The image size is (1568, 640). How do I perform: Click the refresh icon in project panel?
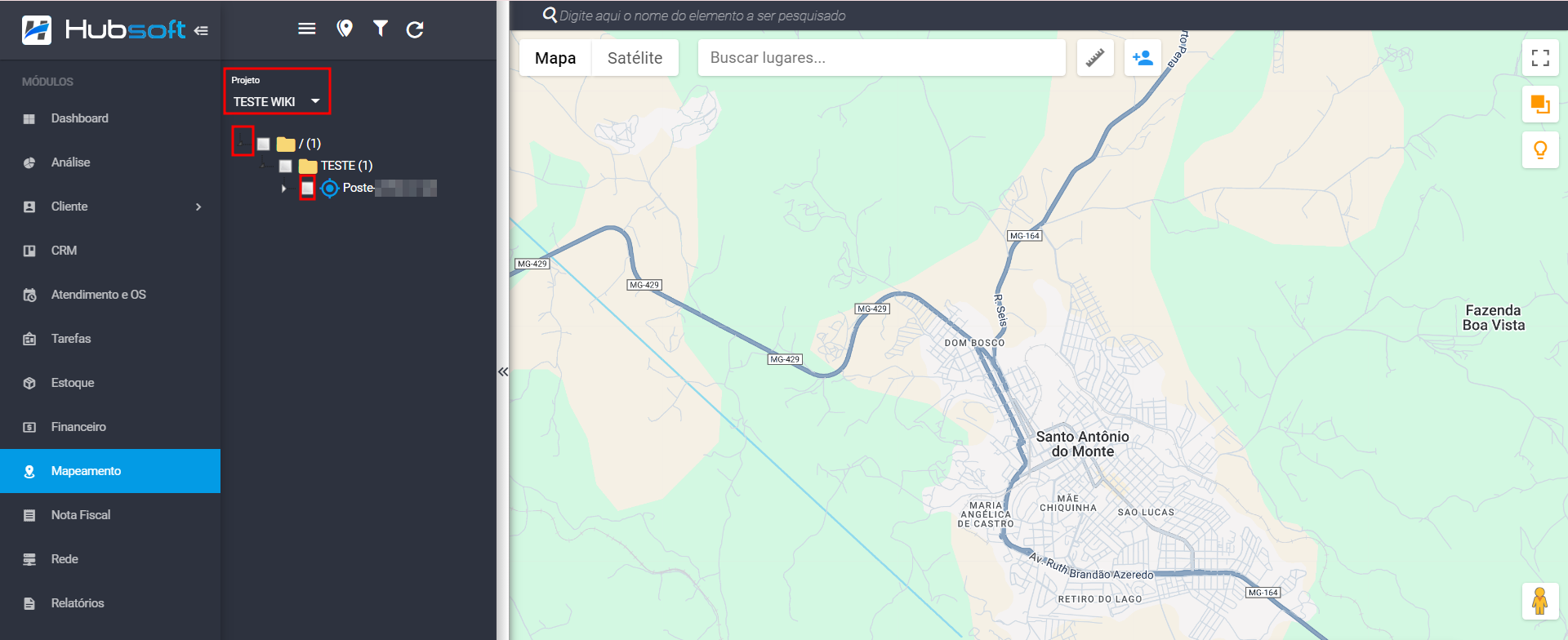[415, 29]
